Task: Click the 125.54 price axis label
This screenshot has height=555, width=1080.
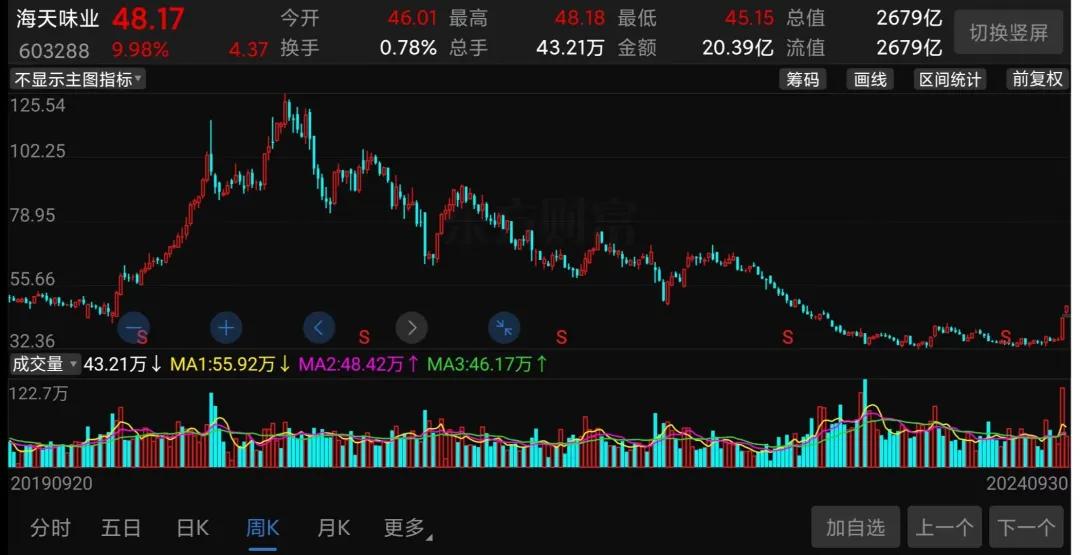Action: pos(37,105)
